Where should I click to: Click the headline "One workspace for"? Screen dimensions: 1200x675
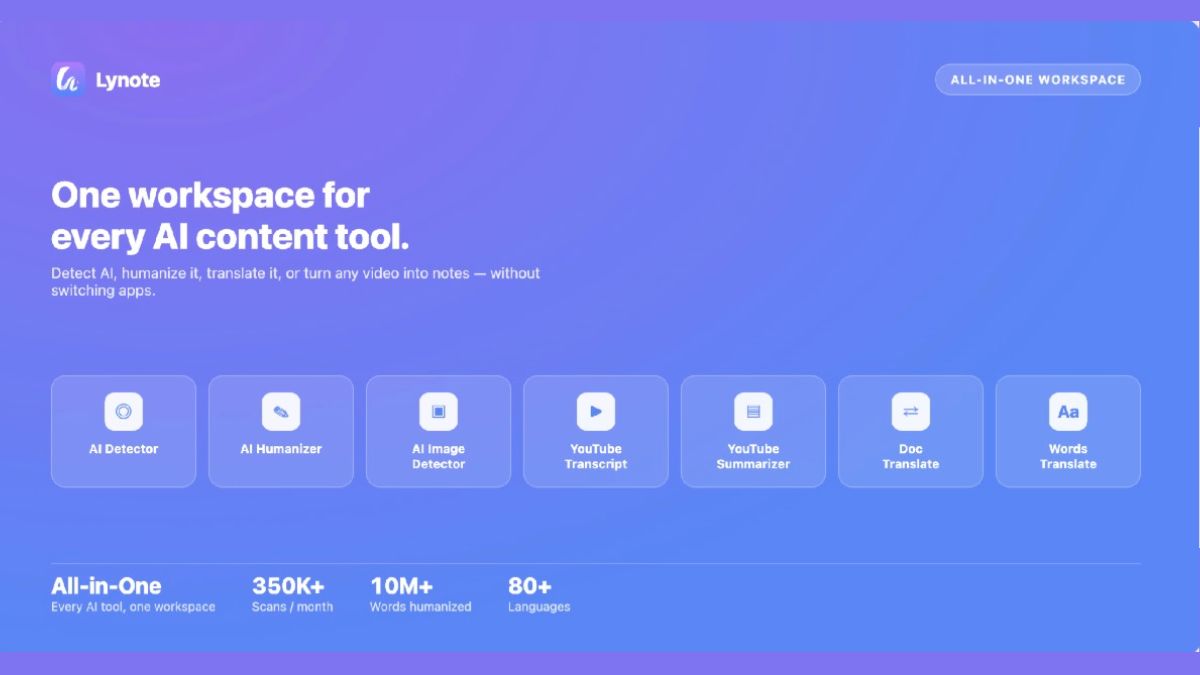[x=210, y=194]
